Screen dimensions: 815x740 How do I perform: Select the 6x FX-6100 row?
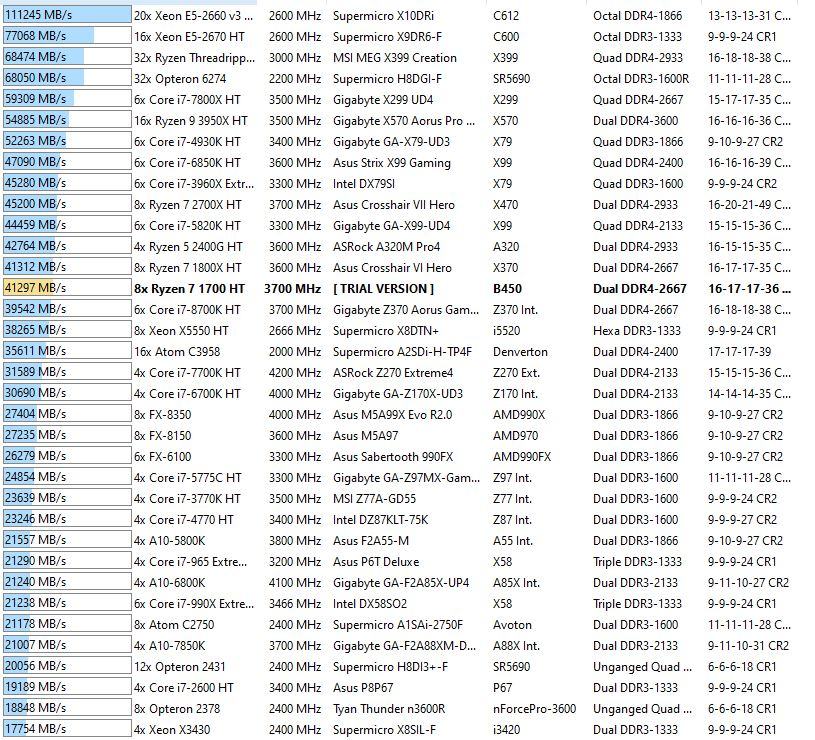[x=397, y=456]
